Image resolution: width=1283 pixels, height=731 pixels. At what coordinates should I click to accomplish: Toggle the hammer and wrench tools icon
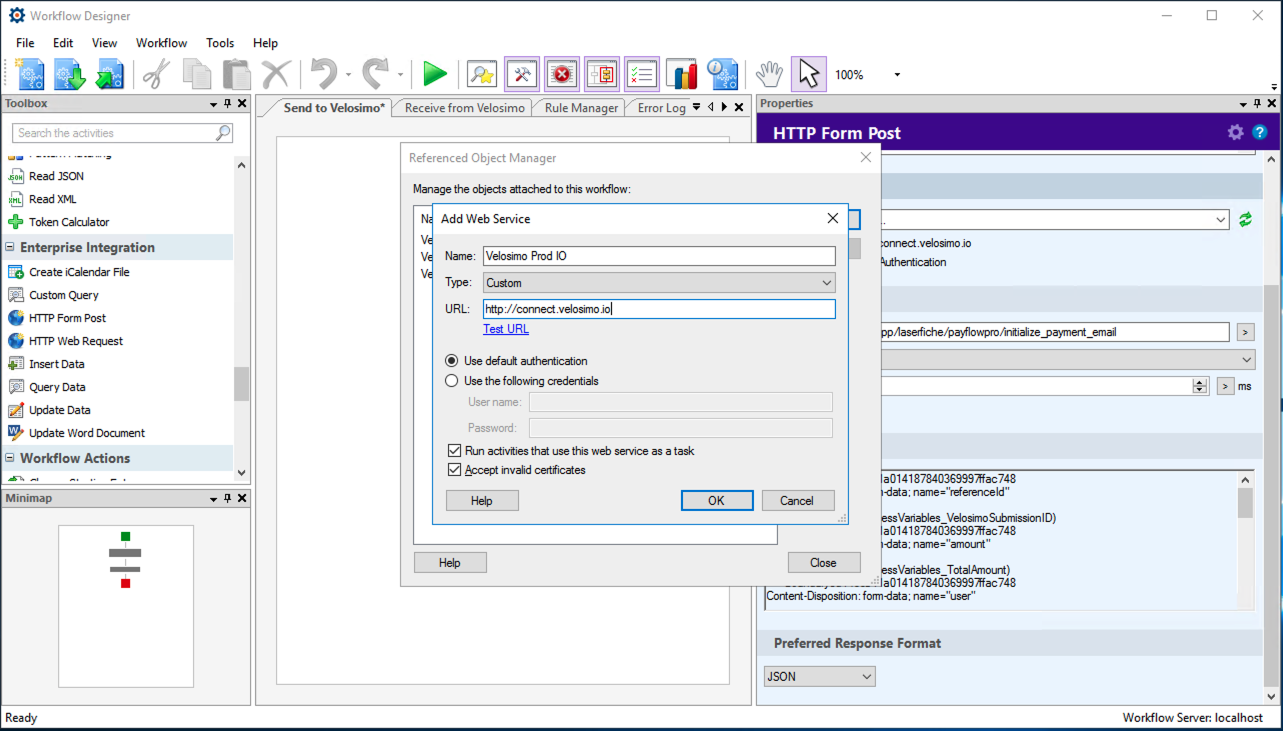[522, 74]
